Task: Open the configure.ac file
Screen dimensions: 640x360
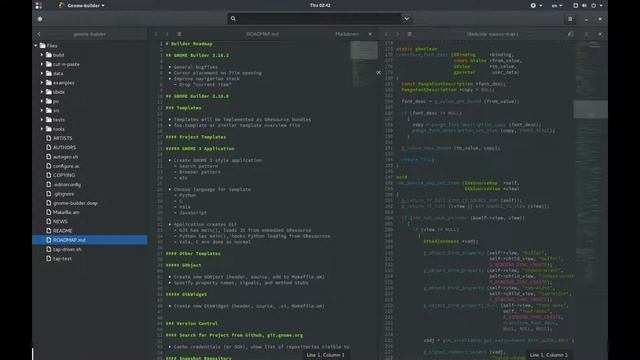Action: [x=66, y=166]
